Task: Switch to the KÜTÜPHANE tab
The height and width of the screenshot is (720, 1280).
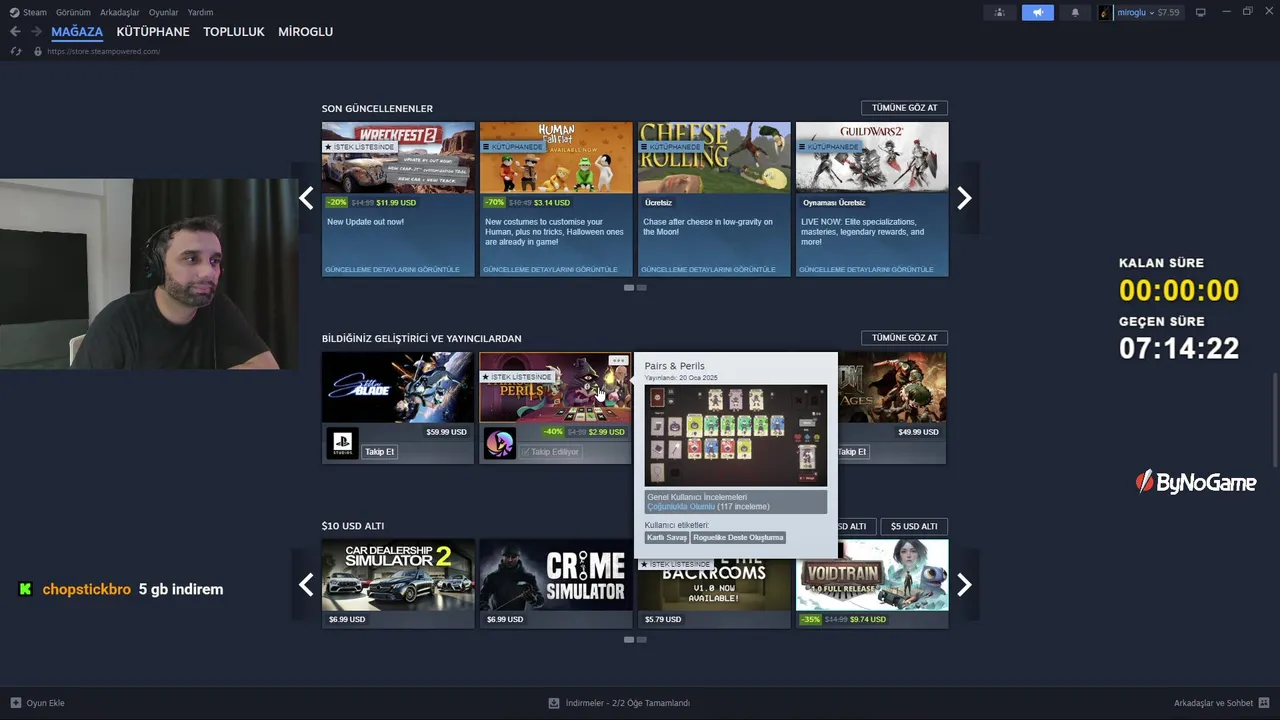Action: coord(153,32)
